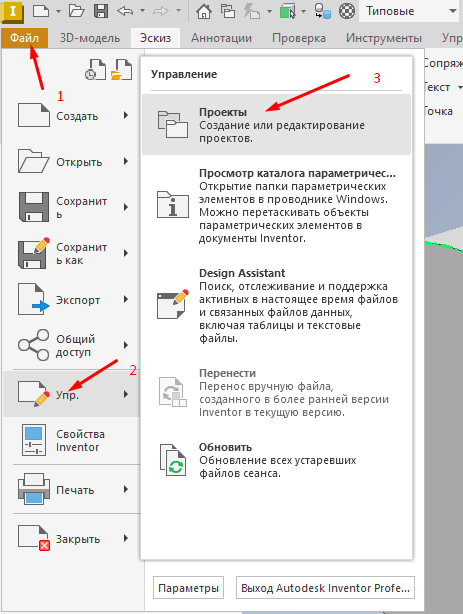The image size is (463, 614).
Task: Open the Projects icon in quick access toolbar
Action: pyautogui.click(x=228, y=11)
